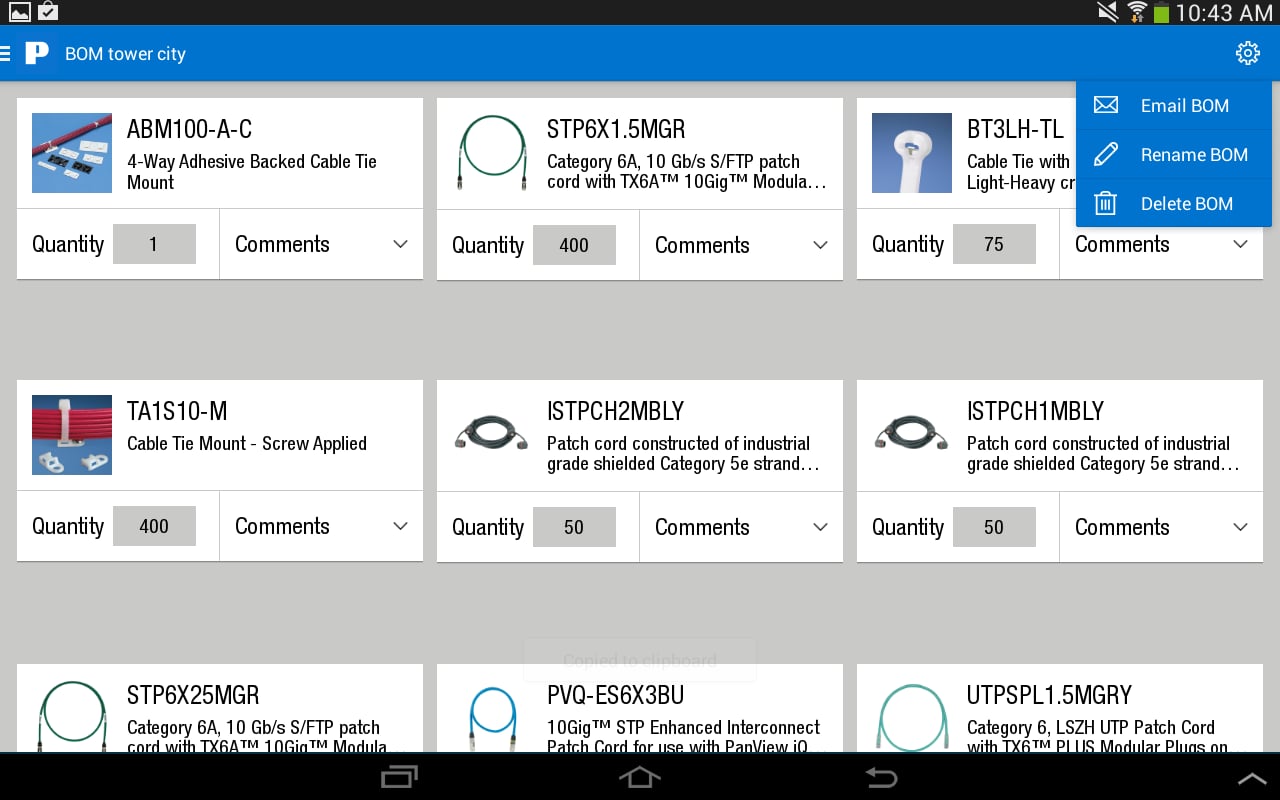The height and width of the screenshot is (800, 1280).
Task: Click the UTPSPL1.5MGRY part number
Action: coord(1049,695)
